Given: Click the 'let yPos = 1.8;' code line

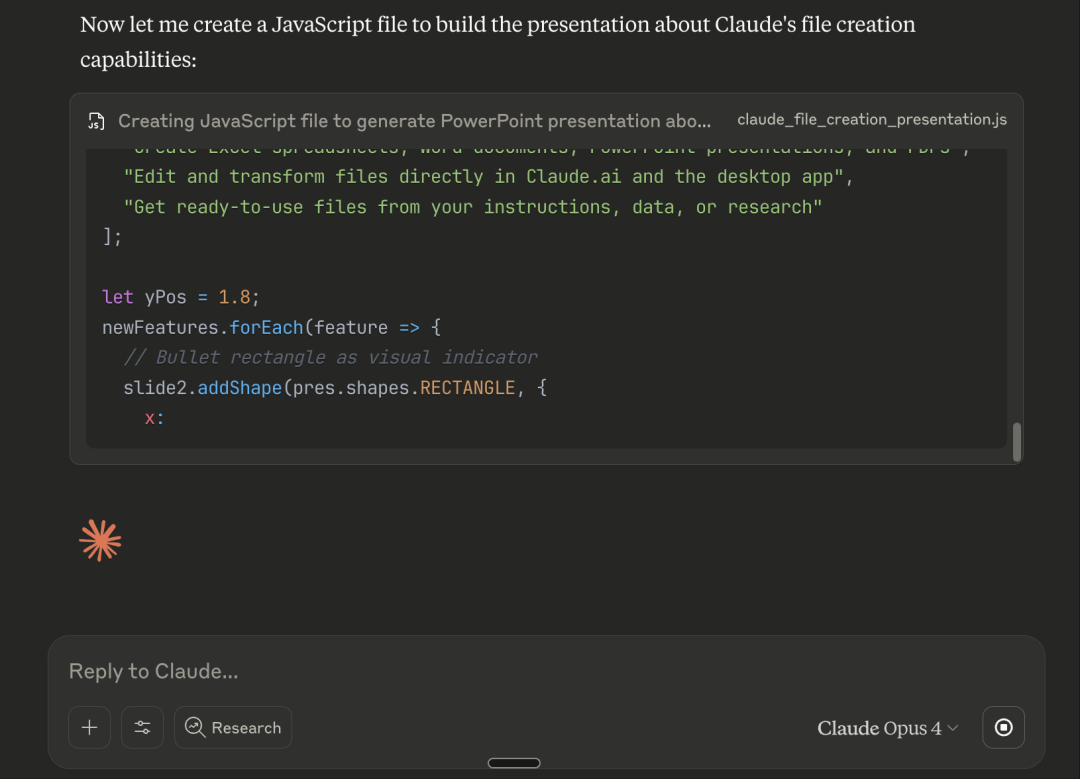Looking at the screenshot, I should point(180,297).
